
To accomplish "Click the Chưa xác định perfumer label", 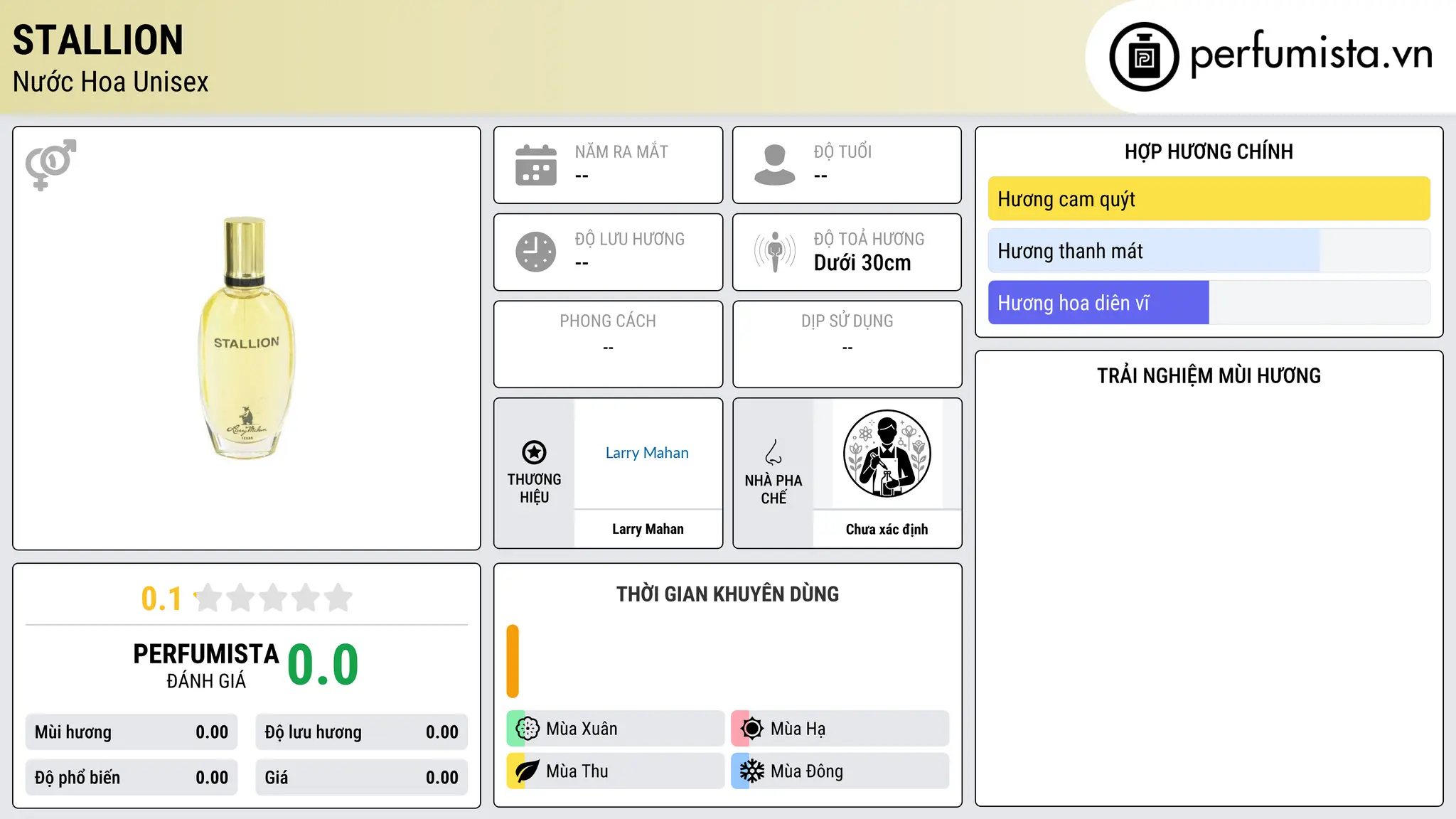I will click(x=887, y=529).
